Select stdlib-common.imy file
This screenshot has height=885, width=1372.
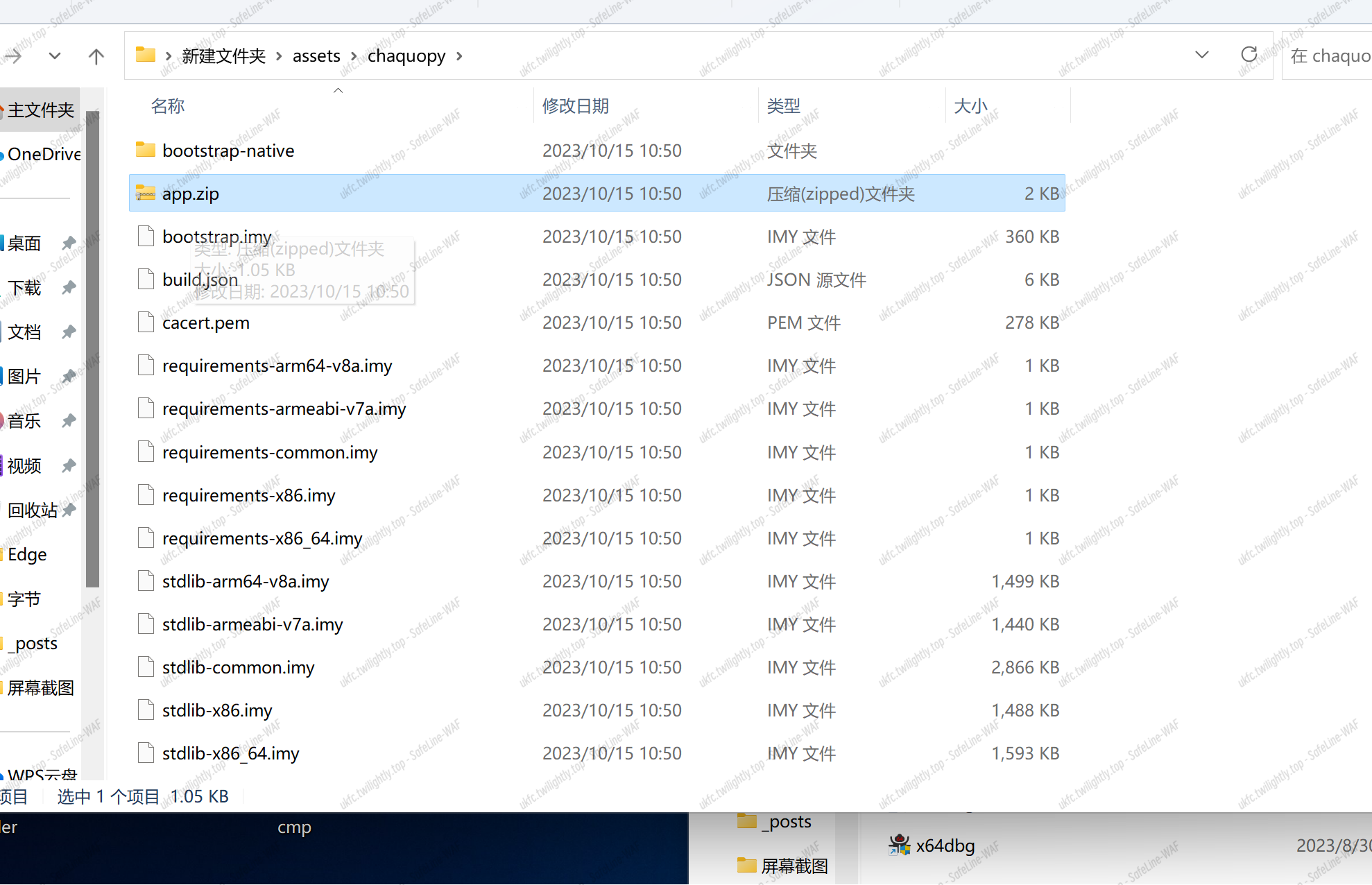[x=238, y=667]
